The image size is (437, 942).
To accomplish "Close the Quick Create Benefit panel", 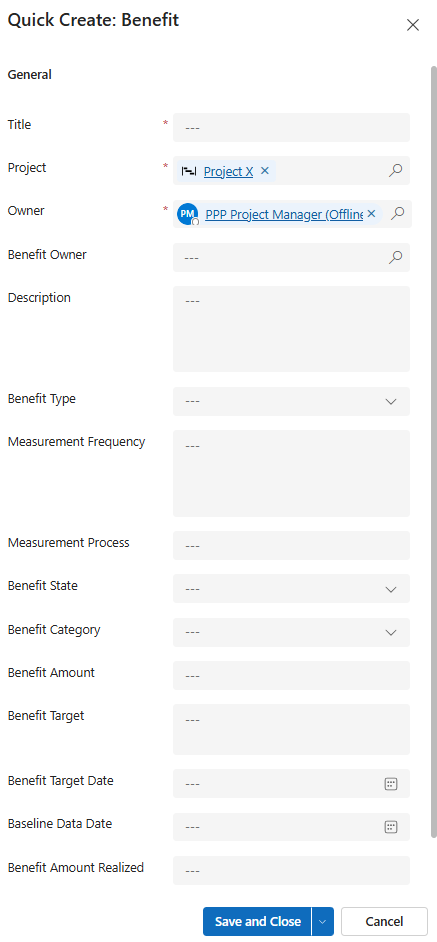I will coord(412,25).
